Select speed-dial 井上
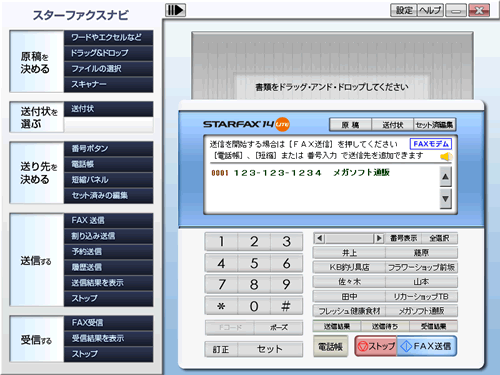Viewport: 500px width, 375px height. (x=349, y=253)
